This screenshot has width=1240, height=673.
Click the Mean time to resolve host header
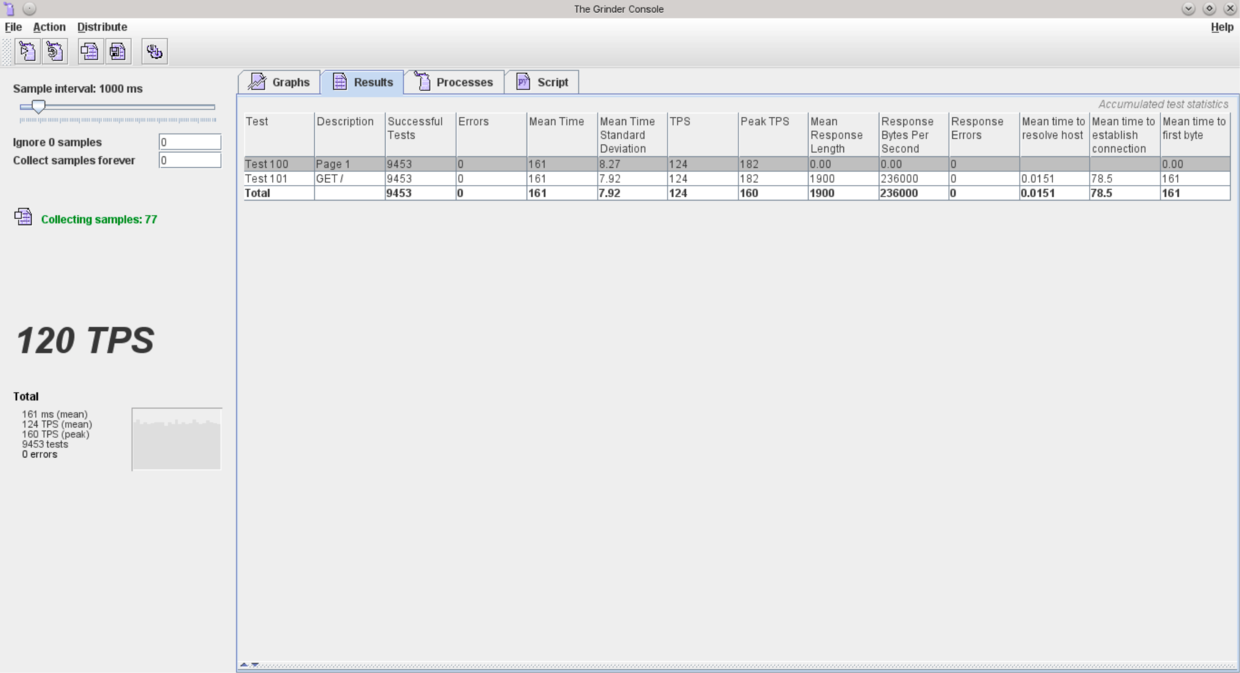click(x=1055, y=135)
